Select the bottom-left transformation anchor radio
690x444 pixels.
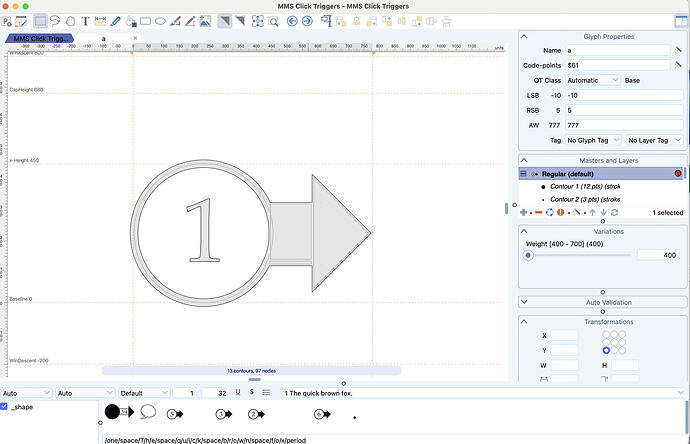[606, 350]
